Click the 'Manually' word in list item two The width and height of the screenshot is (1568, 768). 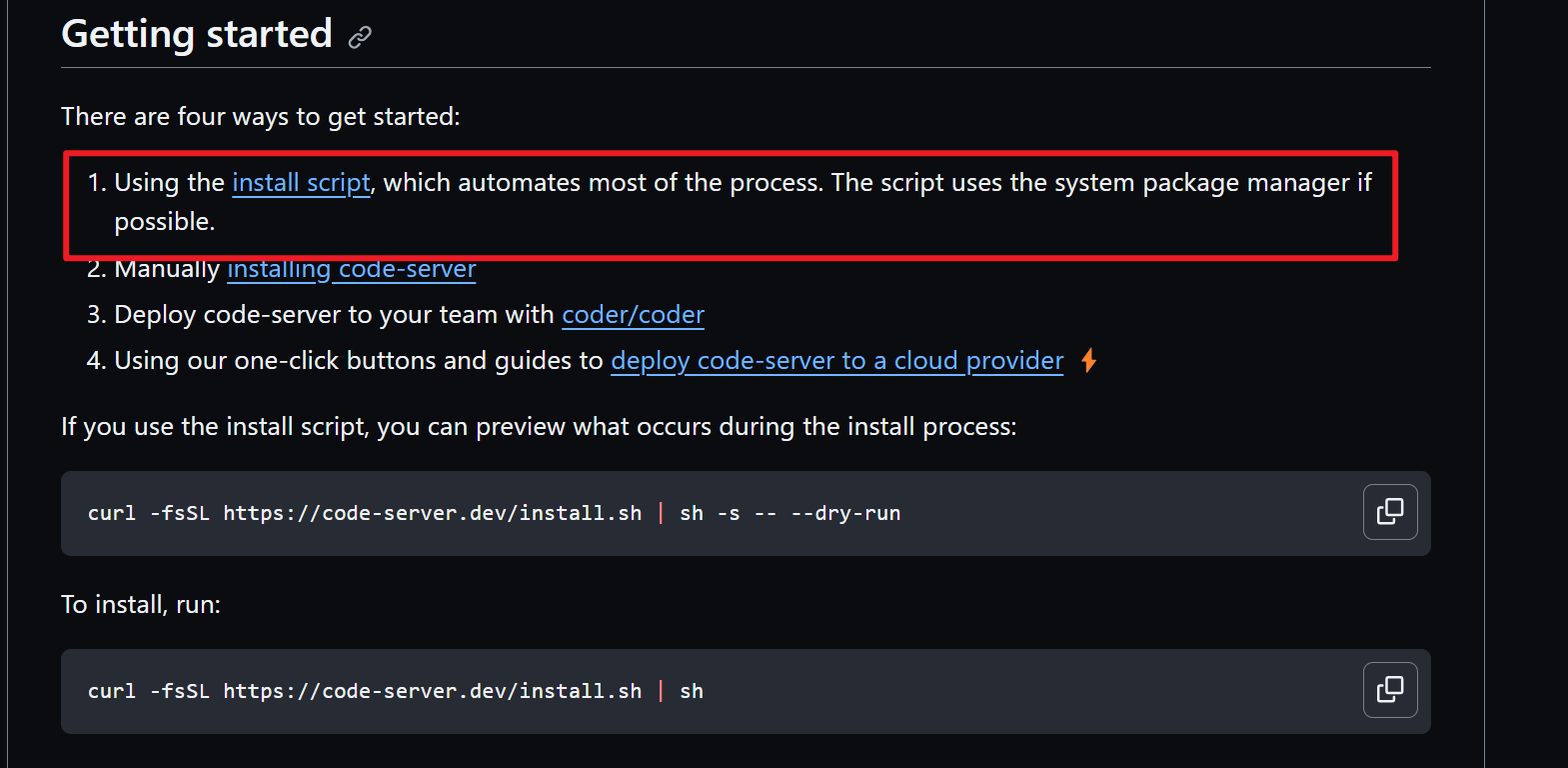(167, 271)
